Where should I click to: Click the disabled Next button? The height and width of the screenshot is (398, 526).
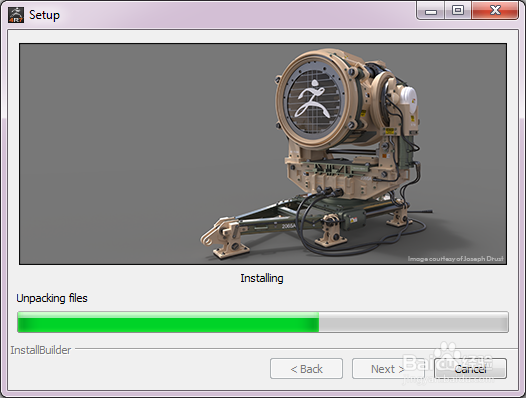[388, 368]
